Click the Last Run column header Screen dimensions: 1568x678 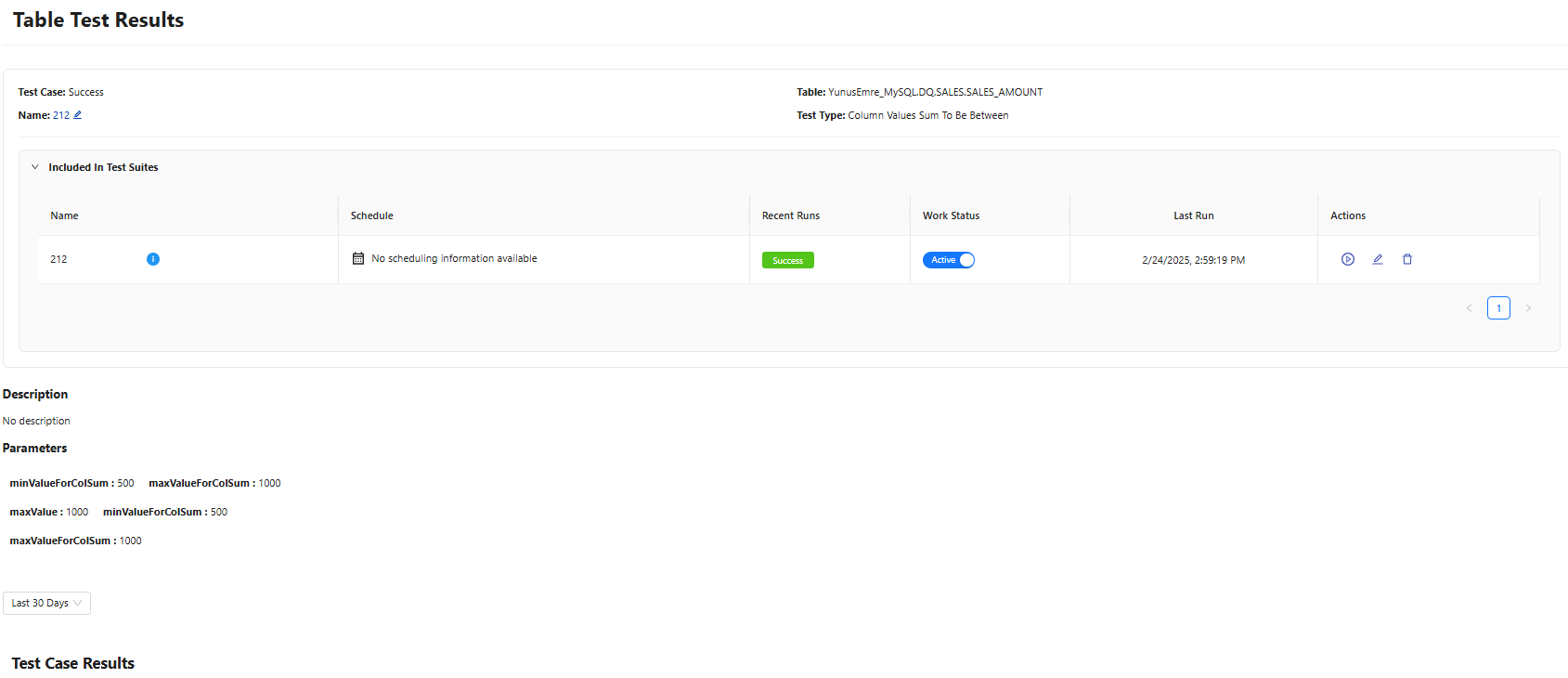pos(1193,215)
